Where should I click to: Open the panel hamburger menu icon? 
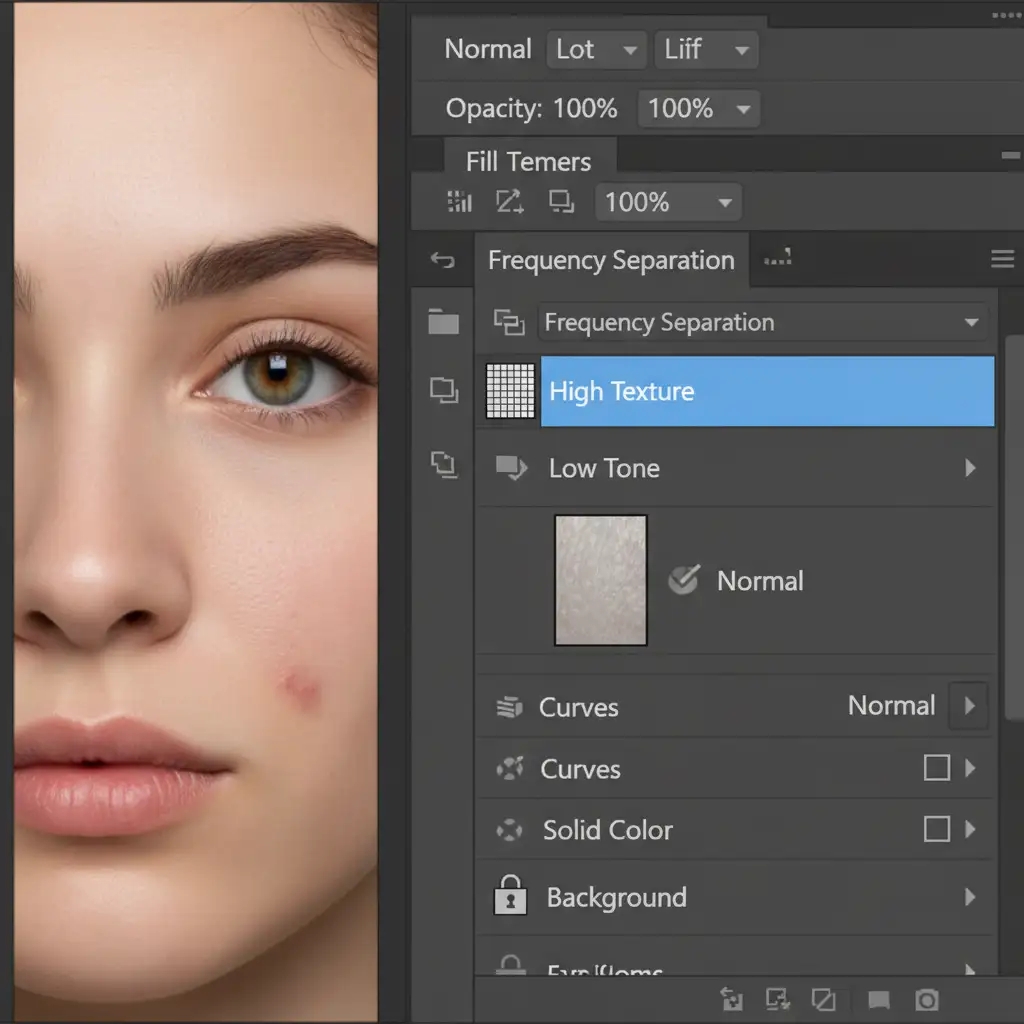click(x=1002, y=260)
